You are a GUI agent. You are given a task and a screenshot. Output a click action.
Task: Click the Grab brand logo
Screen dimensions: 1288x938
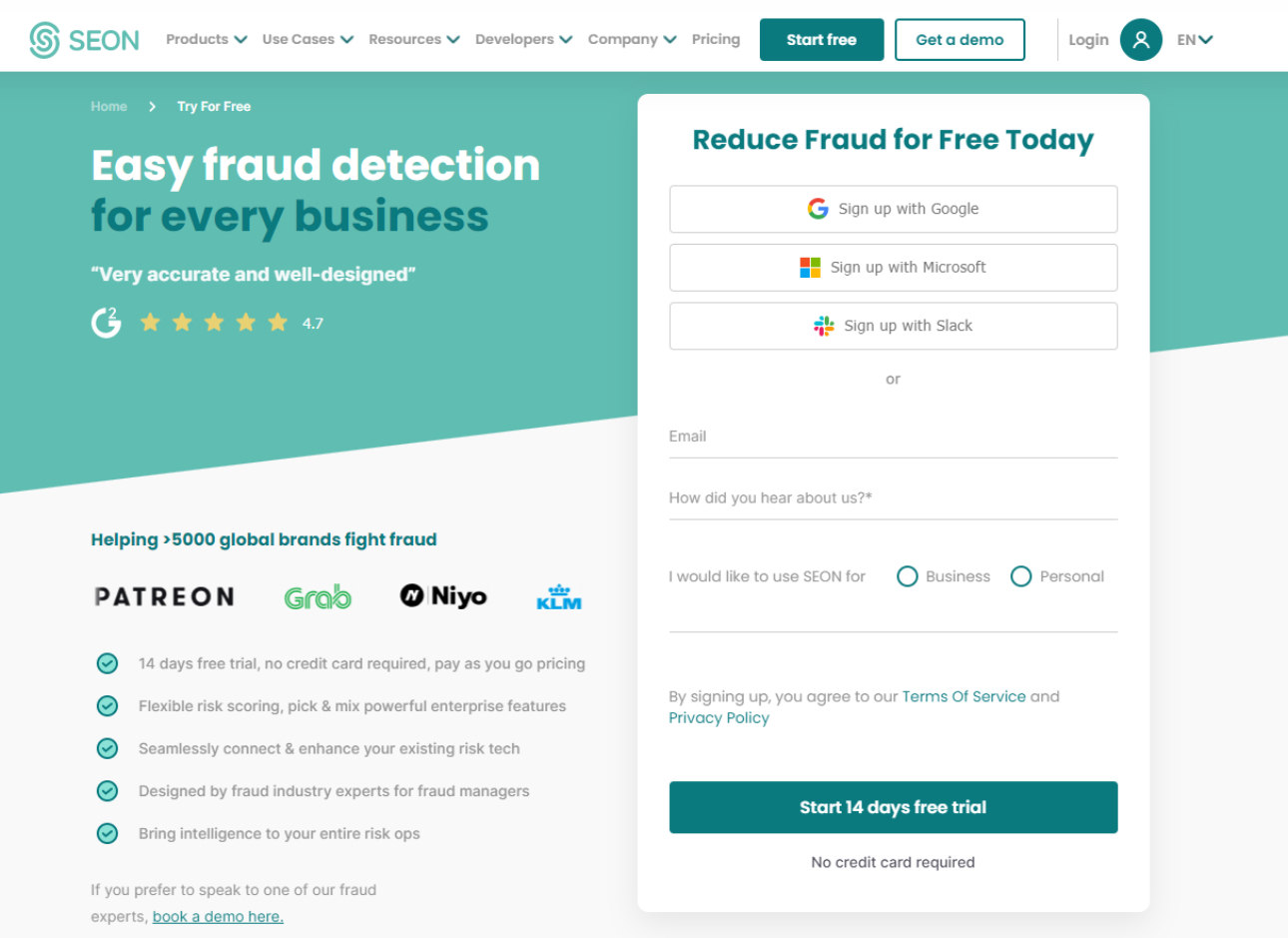pyautogui.click(x=318, y=597)
